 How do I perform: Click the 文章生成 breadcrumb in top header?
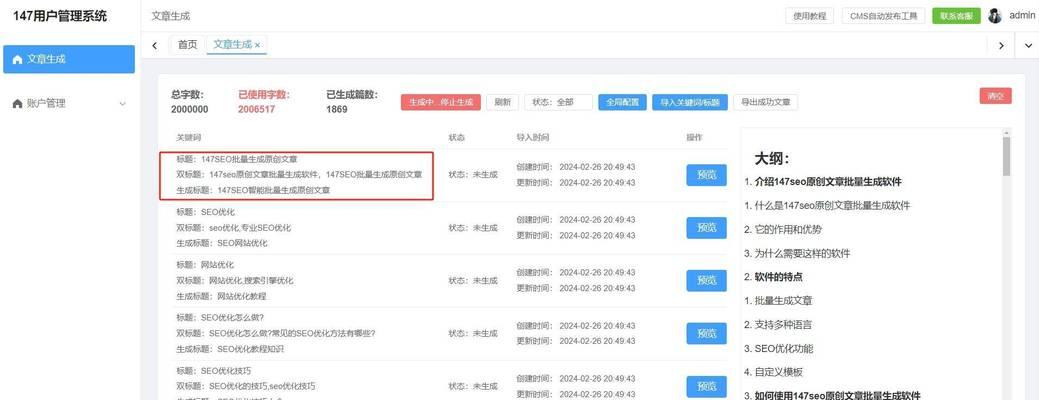170,16
